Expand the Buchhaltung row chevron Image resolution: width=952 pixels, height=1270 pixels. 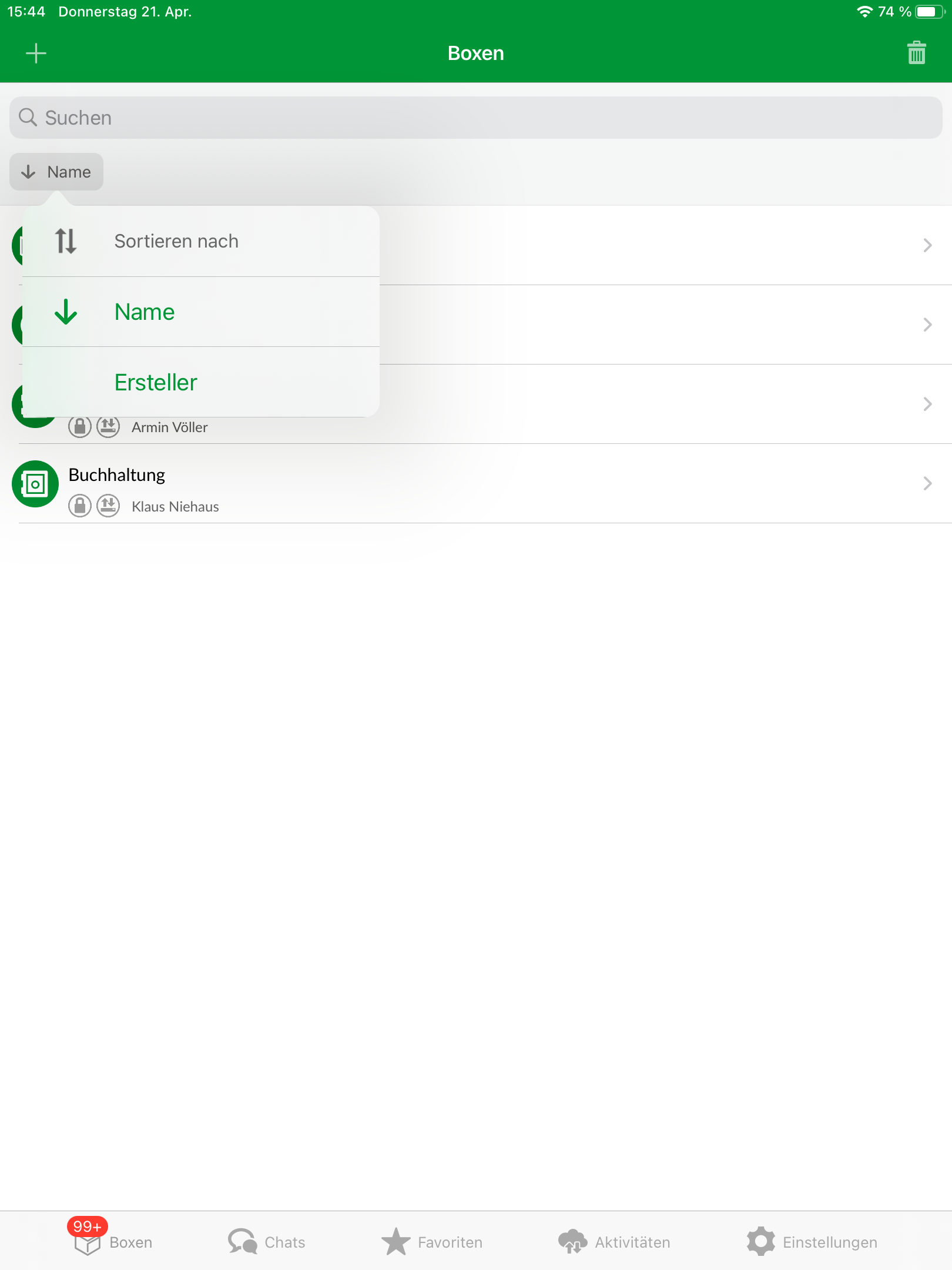927,483
